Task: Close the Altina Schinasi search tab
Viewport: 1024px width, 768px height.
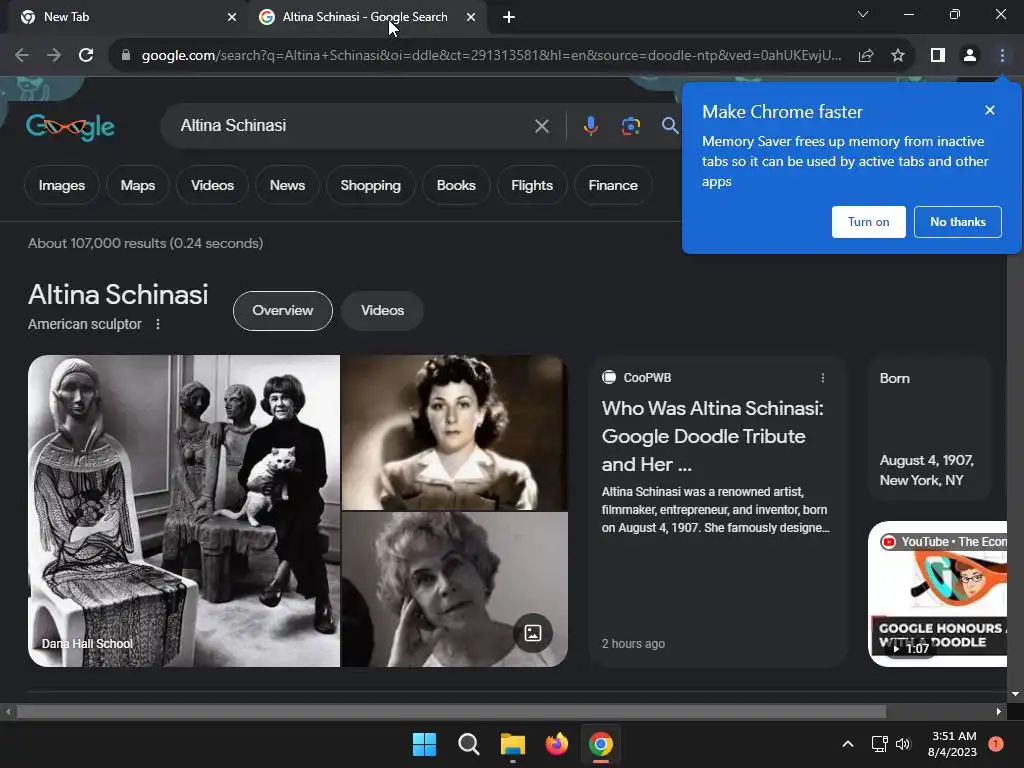Action: pyautogui.click(x=470, y=17)
